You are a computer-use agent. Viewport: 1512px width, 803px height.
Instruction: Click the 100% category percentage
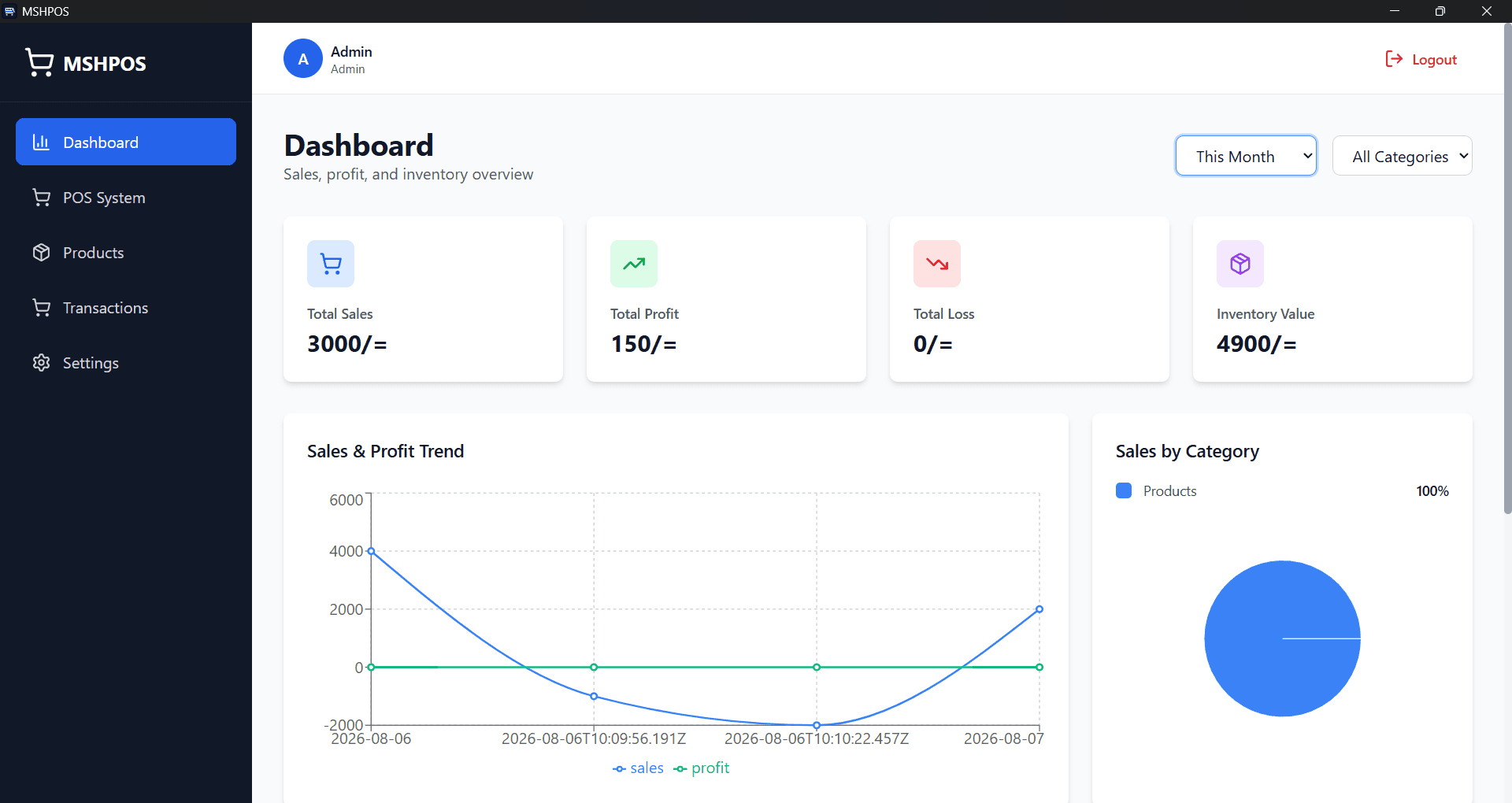click(1432, 491)
